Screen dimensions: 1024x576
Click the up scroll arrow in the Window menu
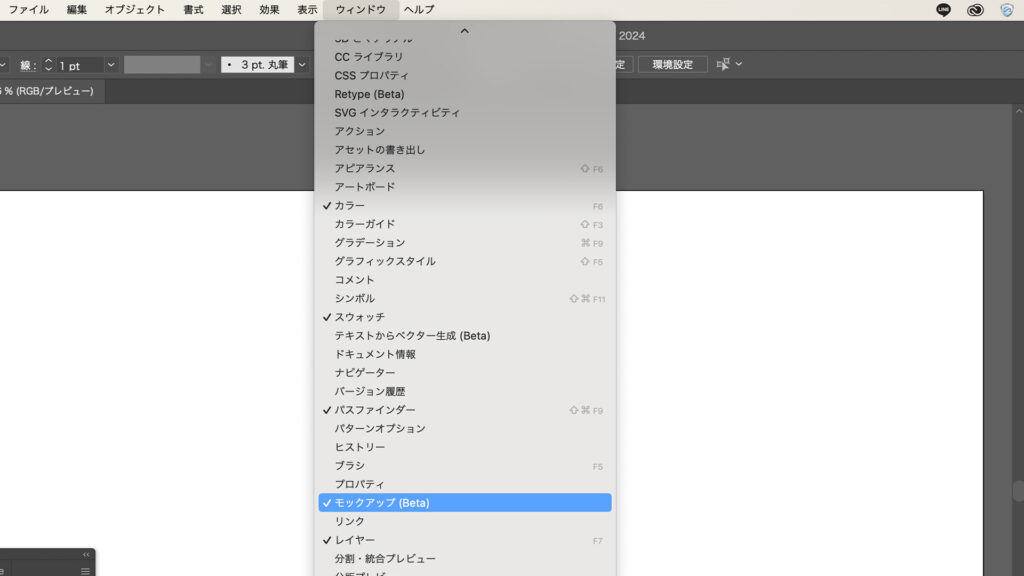[x=466, y=31]
